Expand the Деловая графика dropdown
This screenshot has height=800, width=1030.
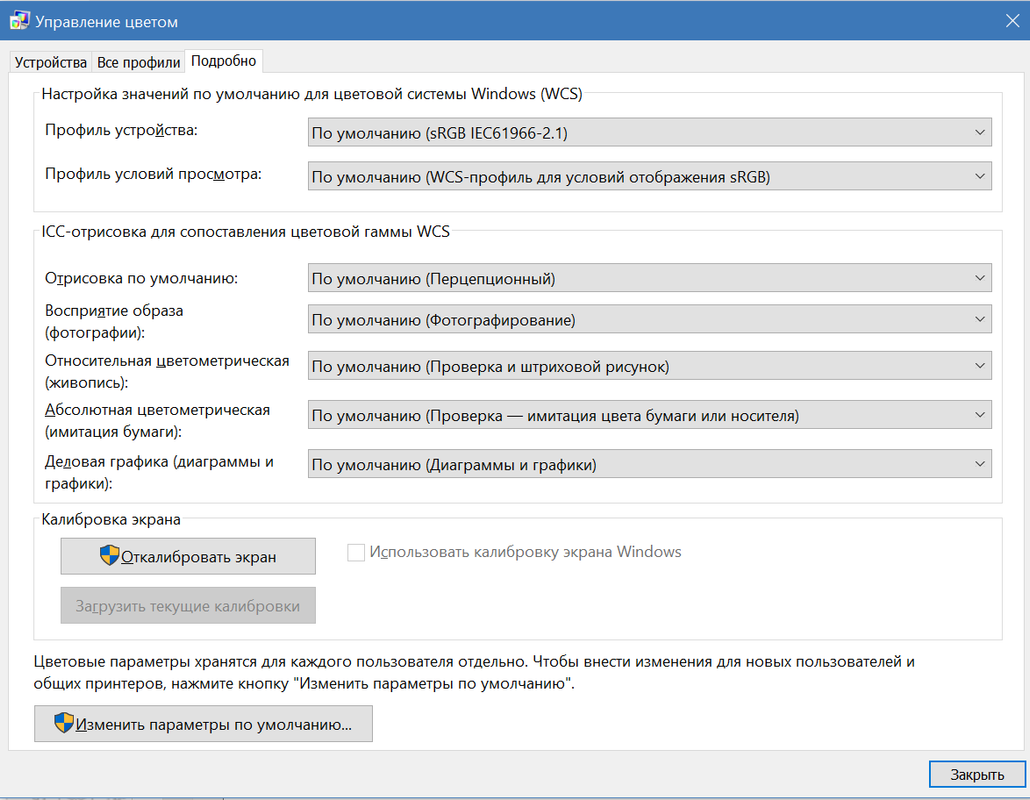coord(650,464)
